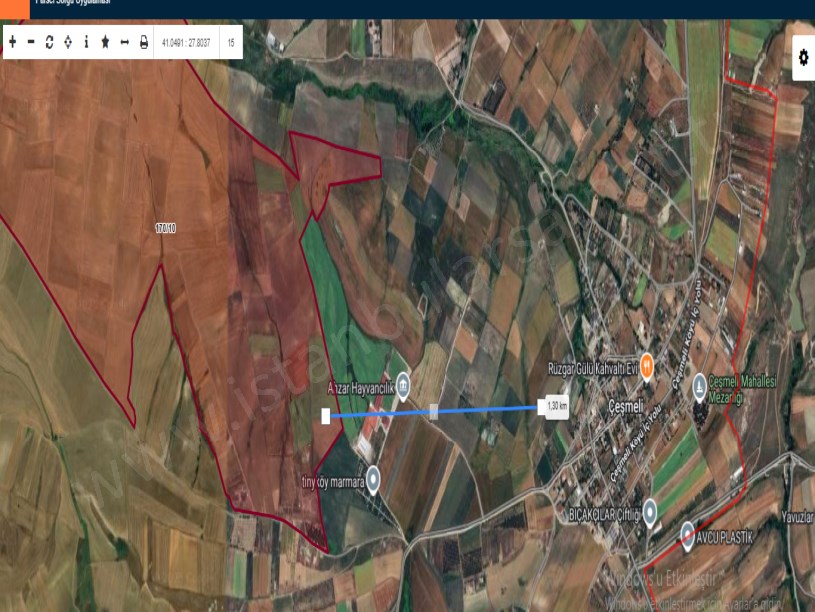This screenshot has width=815, height=612.
Task: Click the tiny köy marmara location pin
Action: [373, 479]
